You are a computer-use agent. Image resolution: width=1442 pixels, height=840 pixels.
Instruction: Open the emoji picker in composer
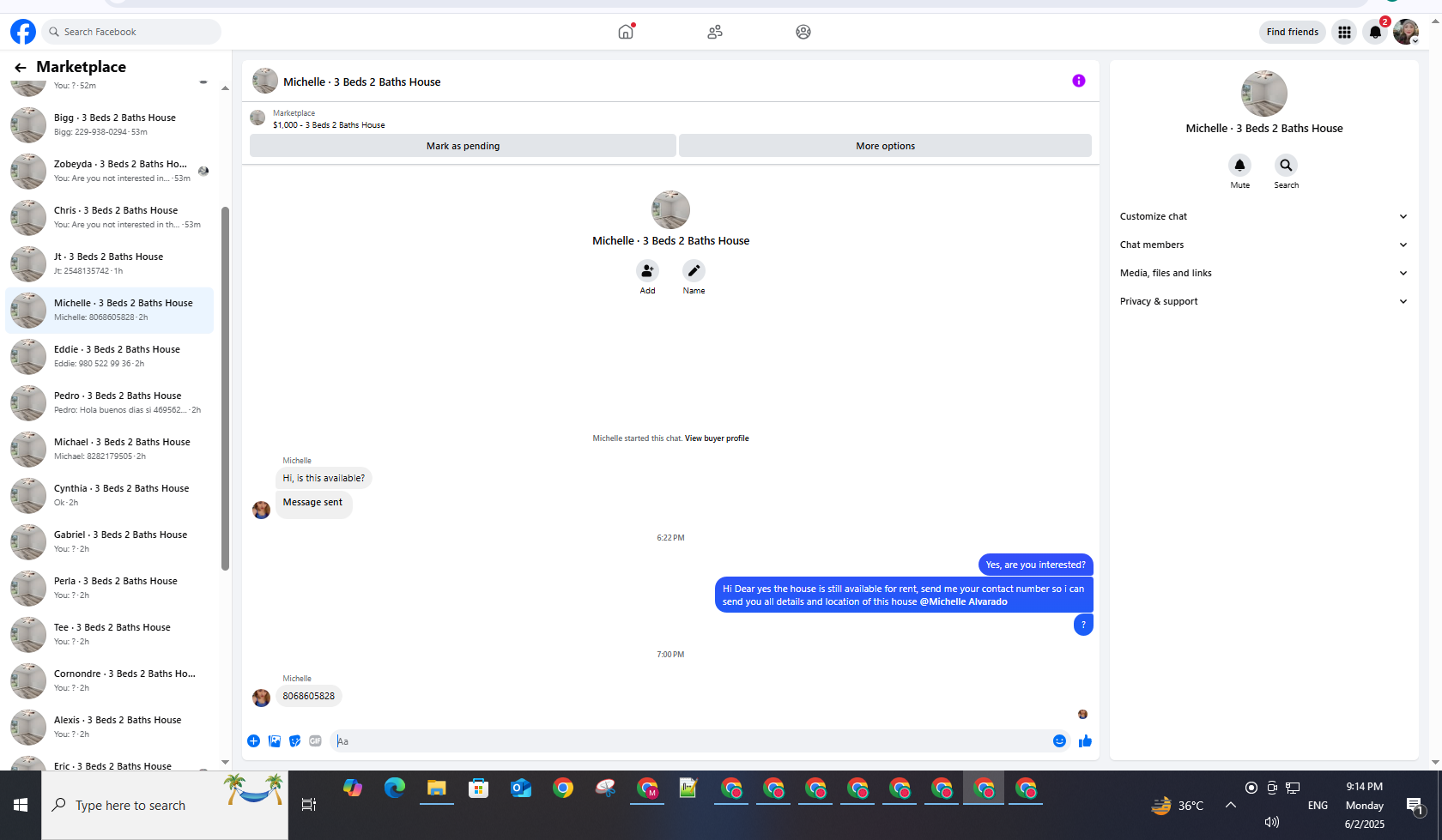[x=1059, y=741]
